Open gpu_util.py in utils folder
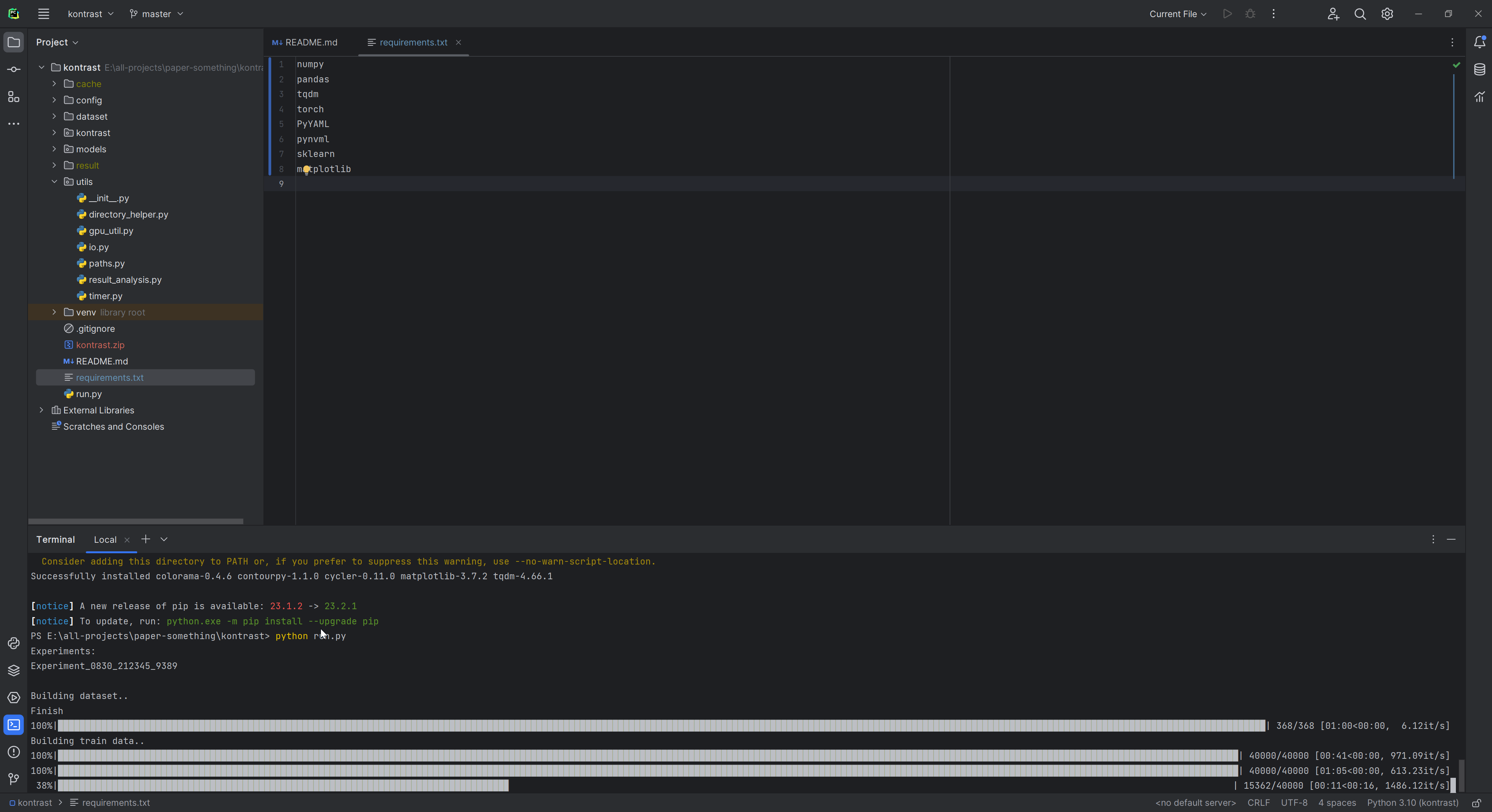This screenshot has width=1492, height=812. [x=110, y=230]
